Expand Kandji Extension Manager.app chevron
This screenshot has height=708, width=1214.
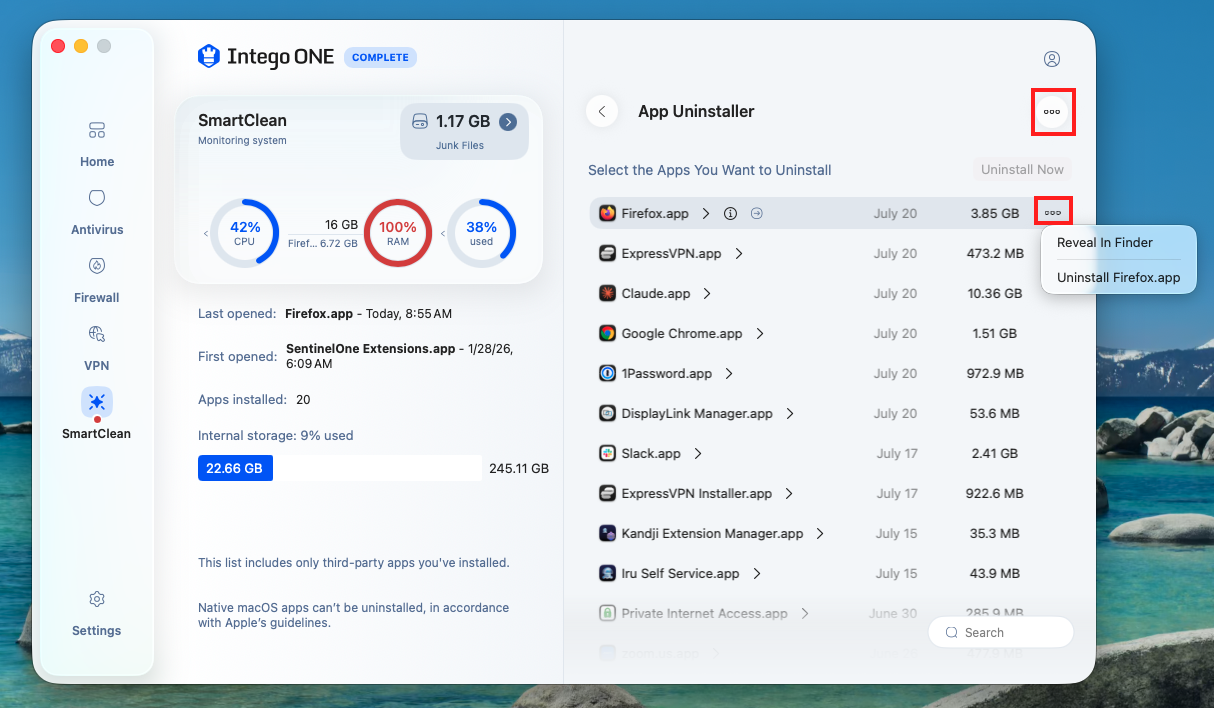[x=820, y=533]
